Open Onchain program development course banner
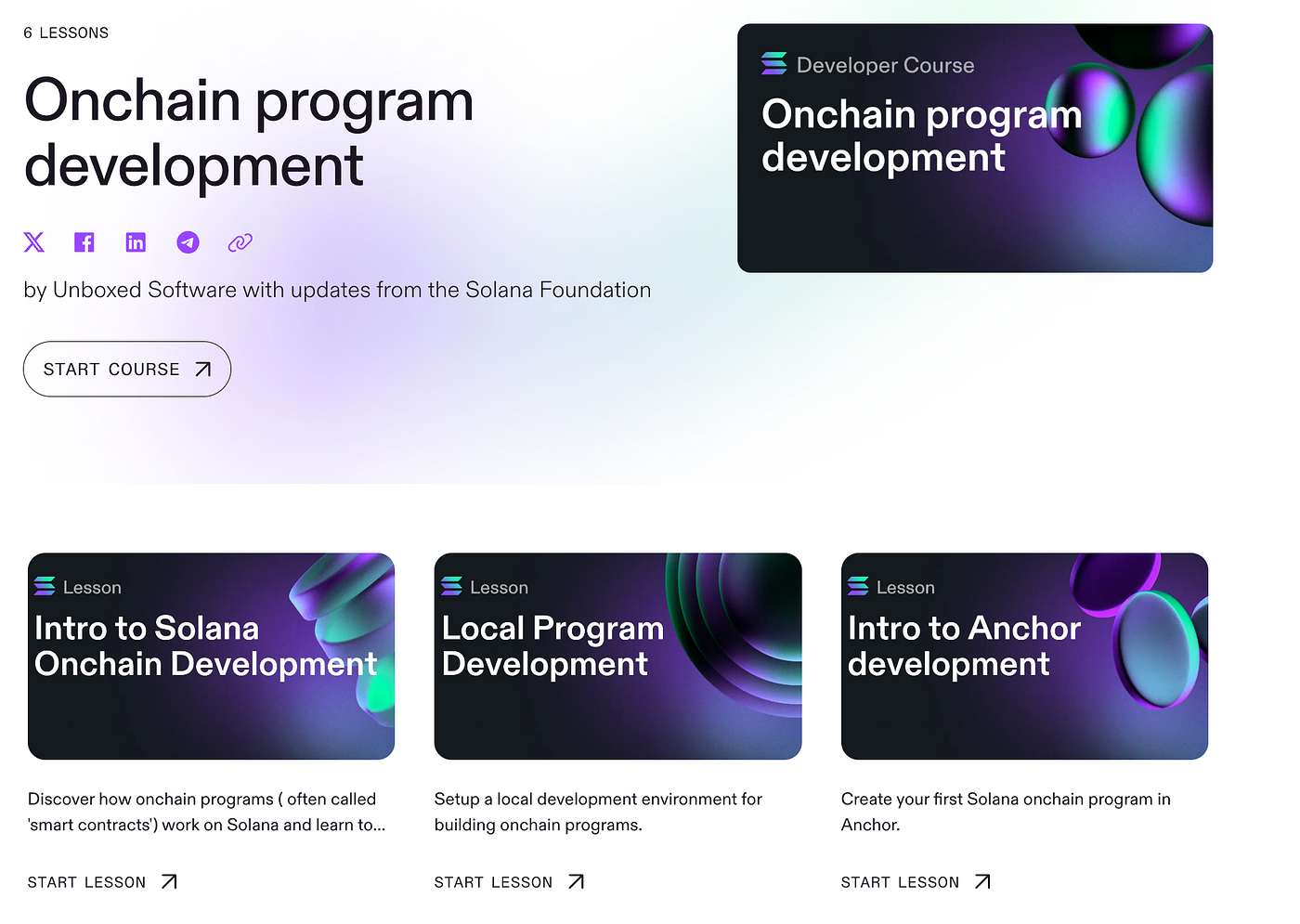 click(x=975, y=149)
